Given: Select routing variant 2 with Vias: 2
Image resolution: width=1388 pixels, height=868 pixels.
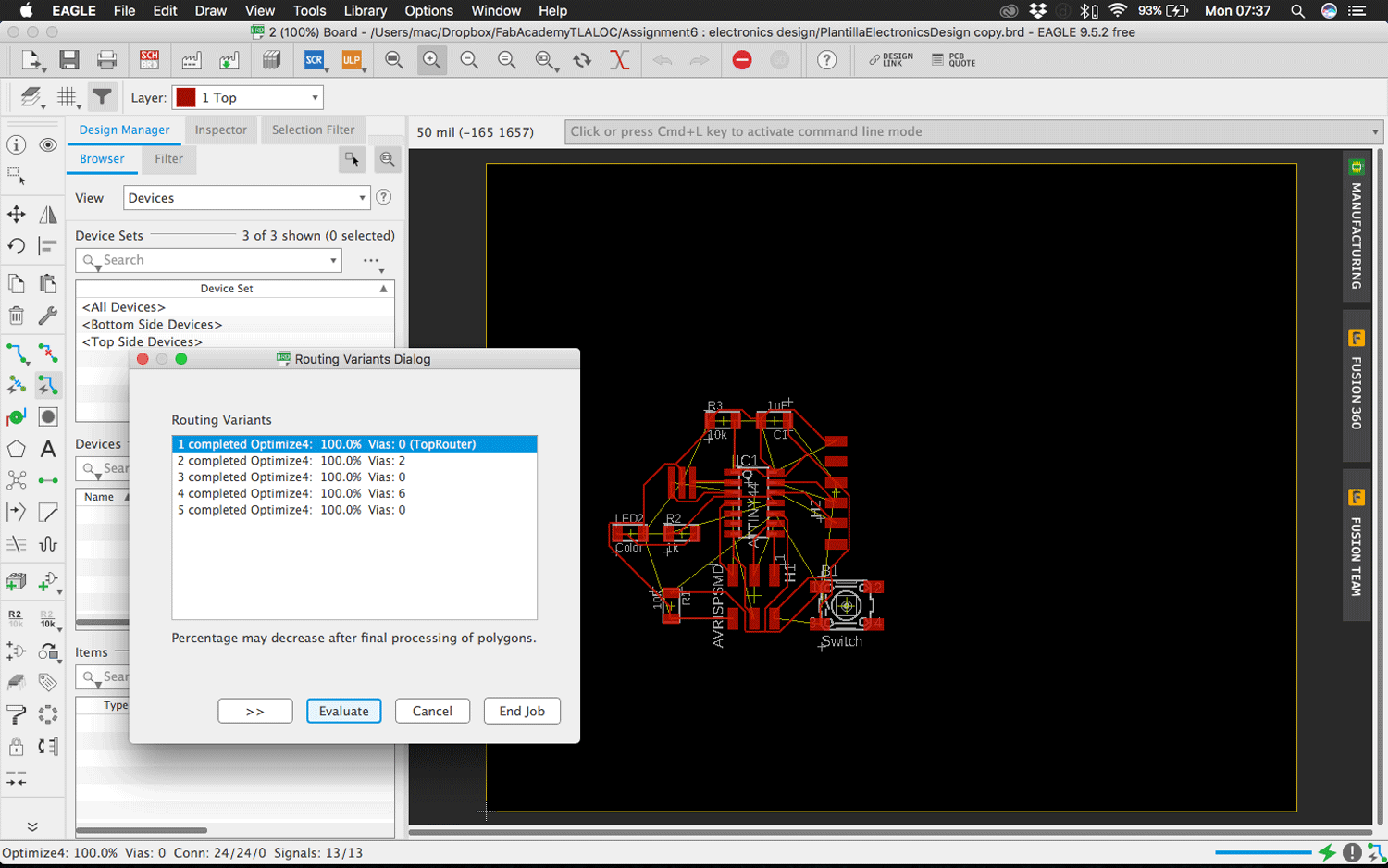Looking at the screenshot, I should click(354, 461).
